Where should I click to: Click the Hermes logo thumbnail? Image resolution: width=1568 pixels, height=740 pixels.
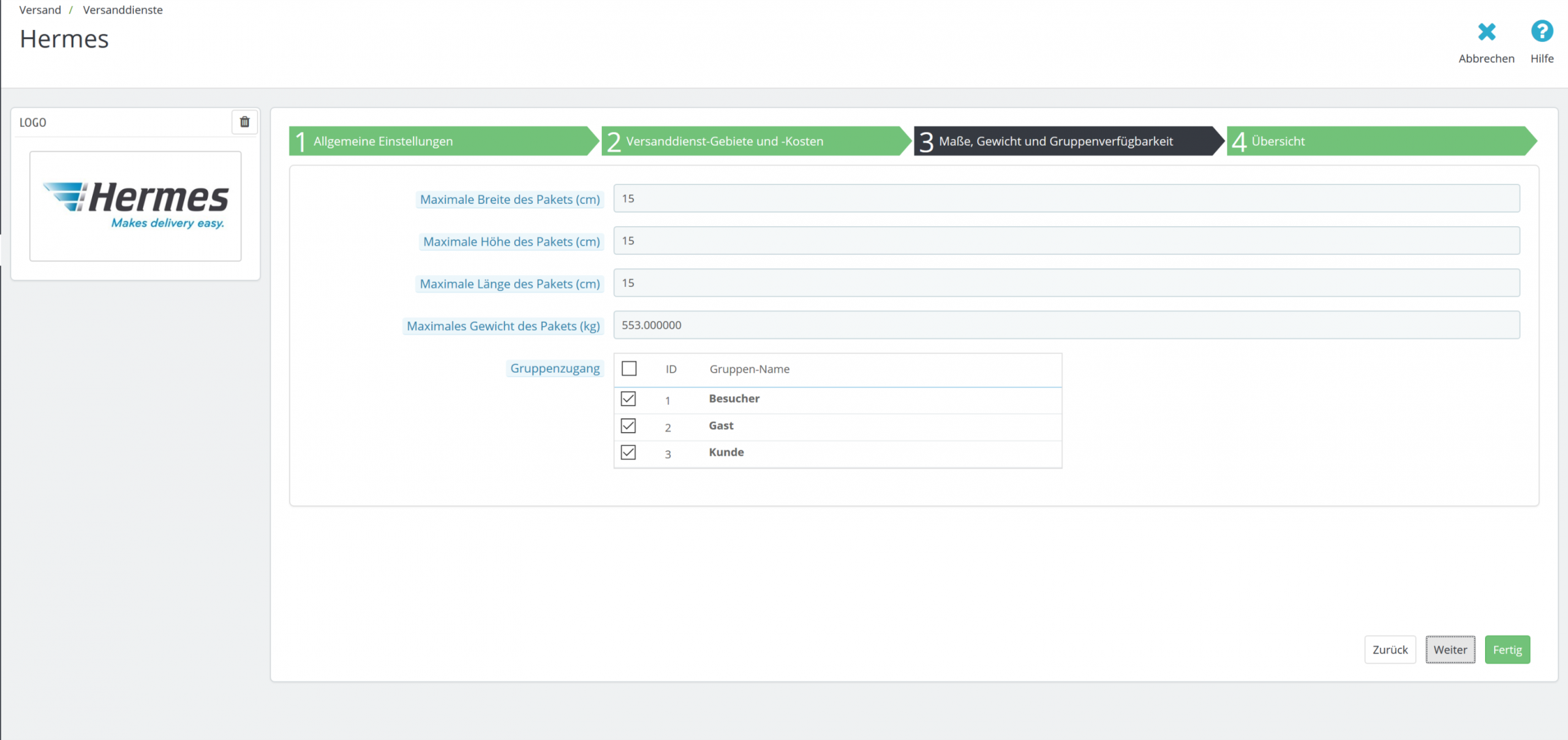135,206
